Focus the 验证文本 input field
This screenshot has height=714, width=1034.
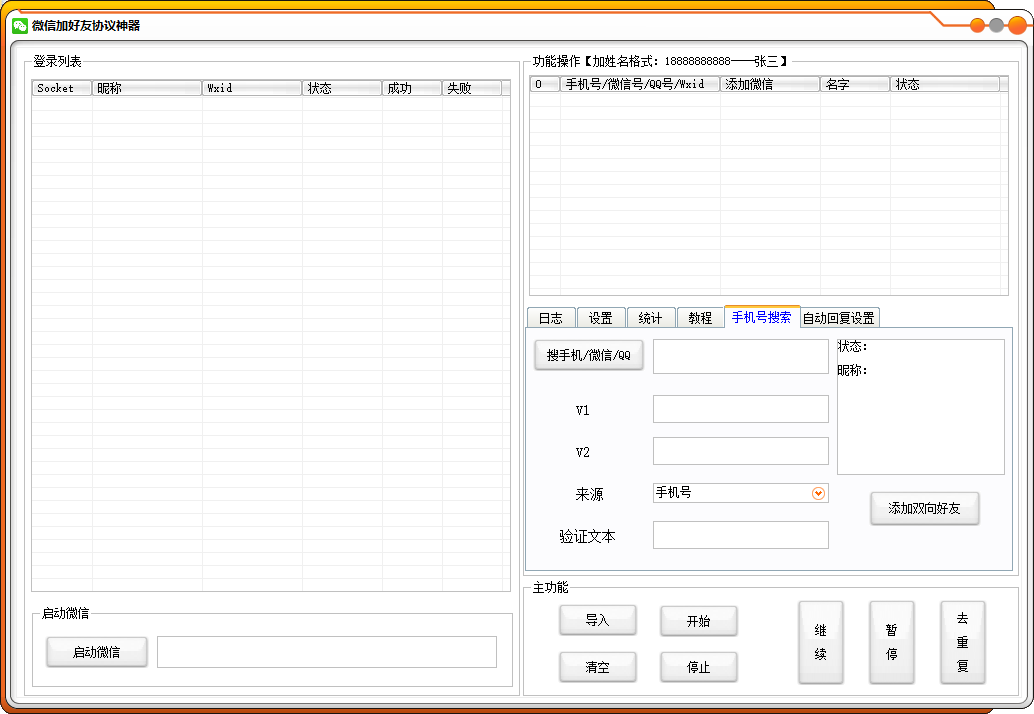click(741, 535)
